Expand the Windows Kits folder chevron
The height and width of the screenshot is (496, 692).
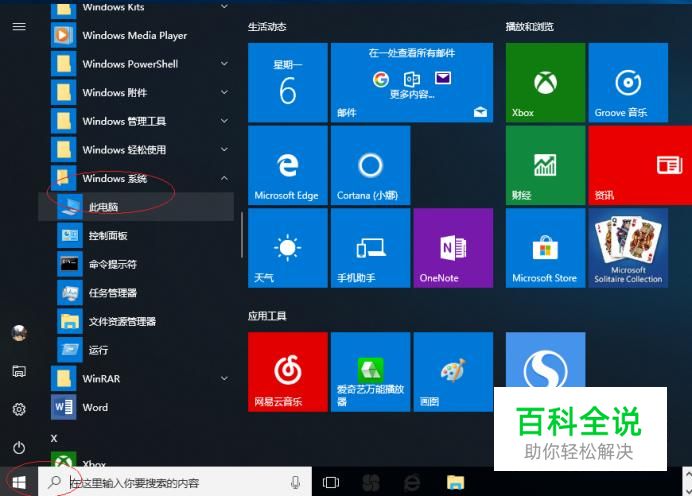point(224,7)
